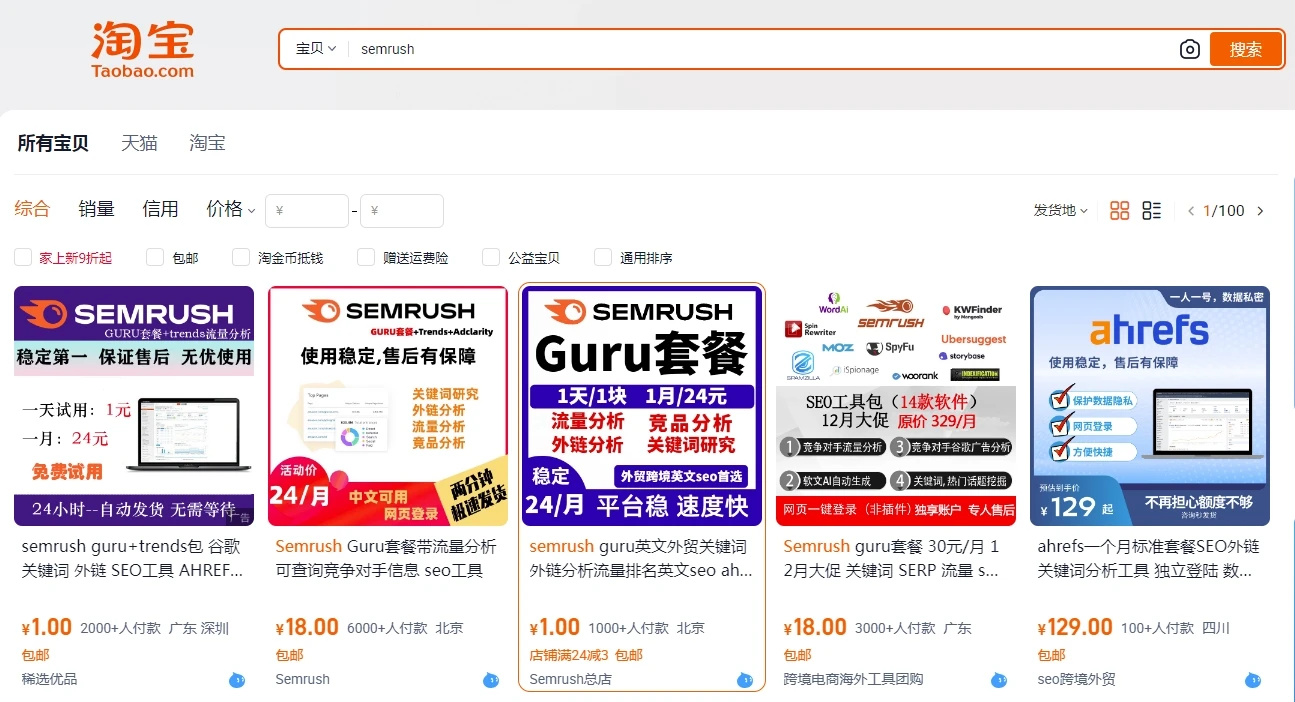
Task: Click the orange 搜索 button
Action: click(x=1246, y=49)
